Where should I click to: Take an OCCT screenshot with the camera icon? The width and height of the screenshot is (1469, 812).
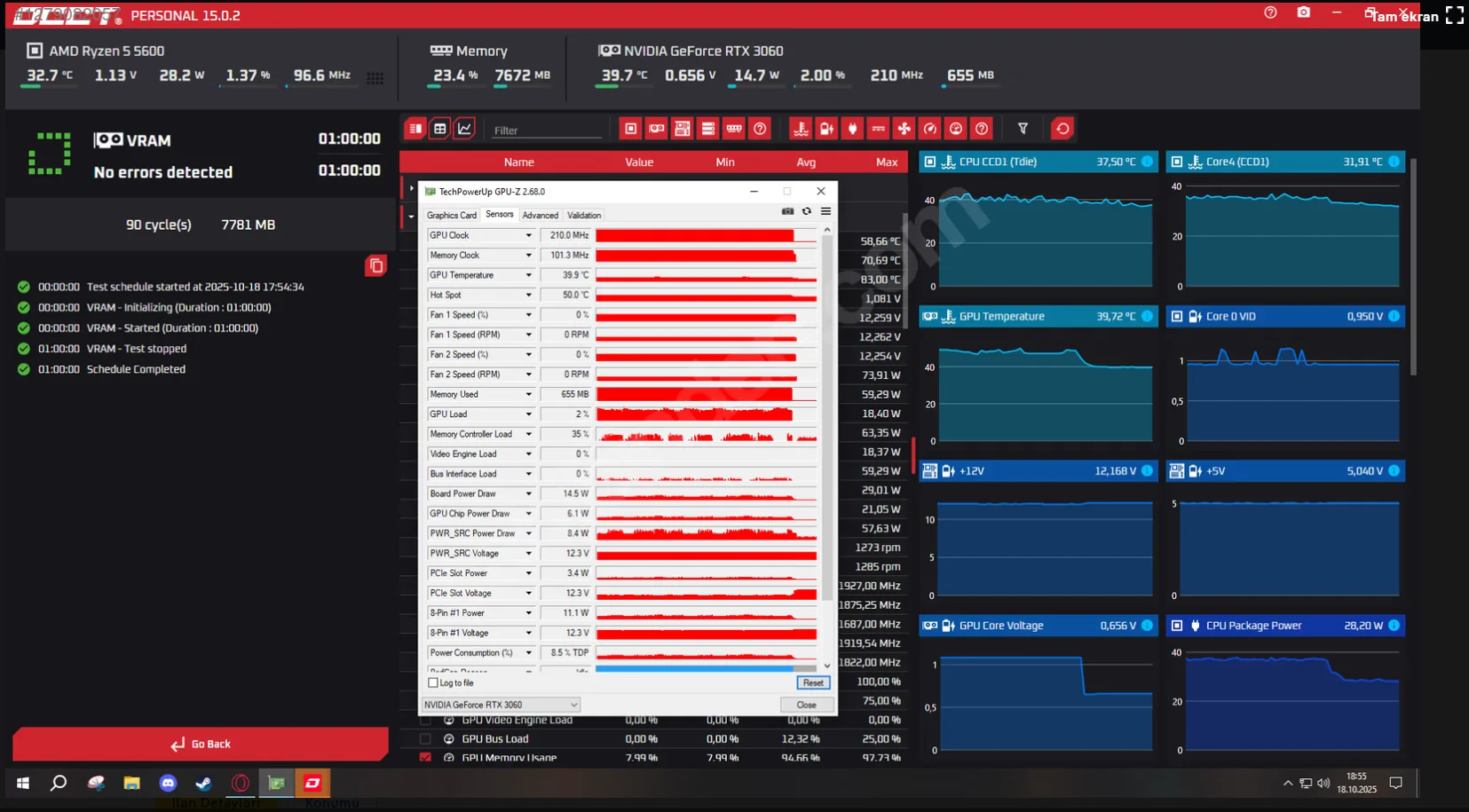pos(1303,12)
